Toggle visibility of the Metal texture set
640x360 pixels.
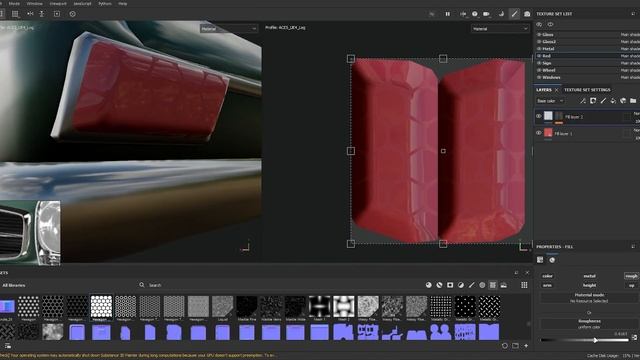point(539,49)
